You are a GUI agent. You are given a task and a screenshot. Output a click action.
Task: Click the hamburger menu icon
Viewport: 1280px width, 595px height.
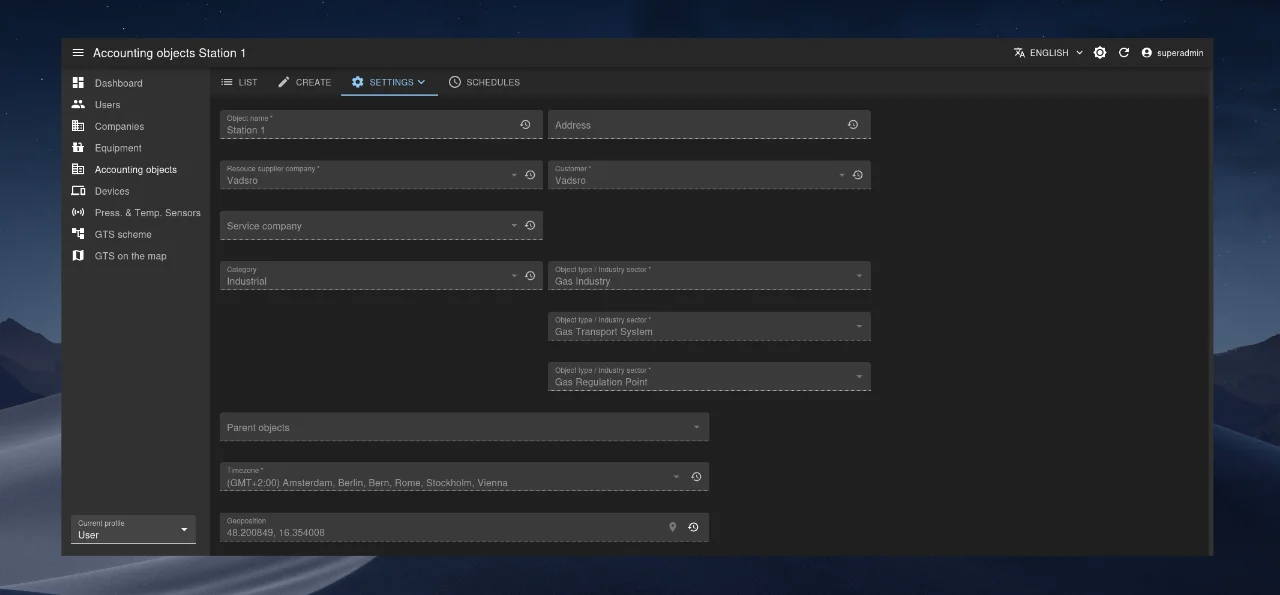[x=78, y=53]
